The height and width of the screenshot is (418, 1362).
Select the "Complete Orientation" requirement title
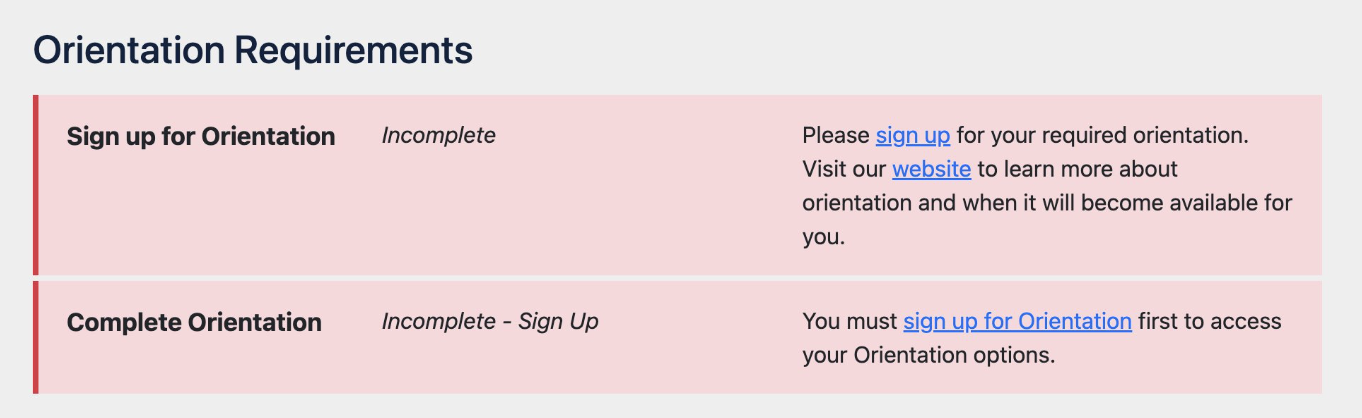[194, 322]
